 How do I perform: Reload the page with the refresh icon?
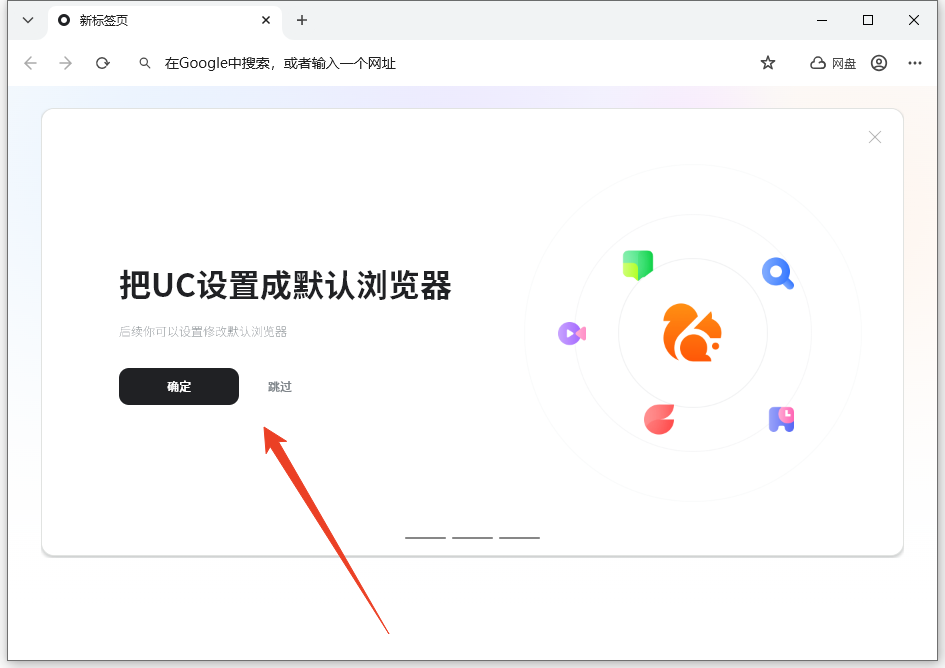pyautogui.click(x=102, y=62)
